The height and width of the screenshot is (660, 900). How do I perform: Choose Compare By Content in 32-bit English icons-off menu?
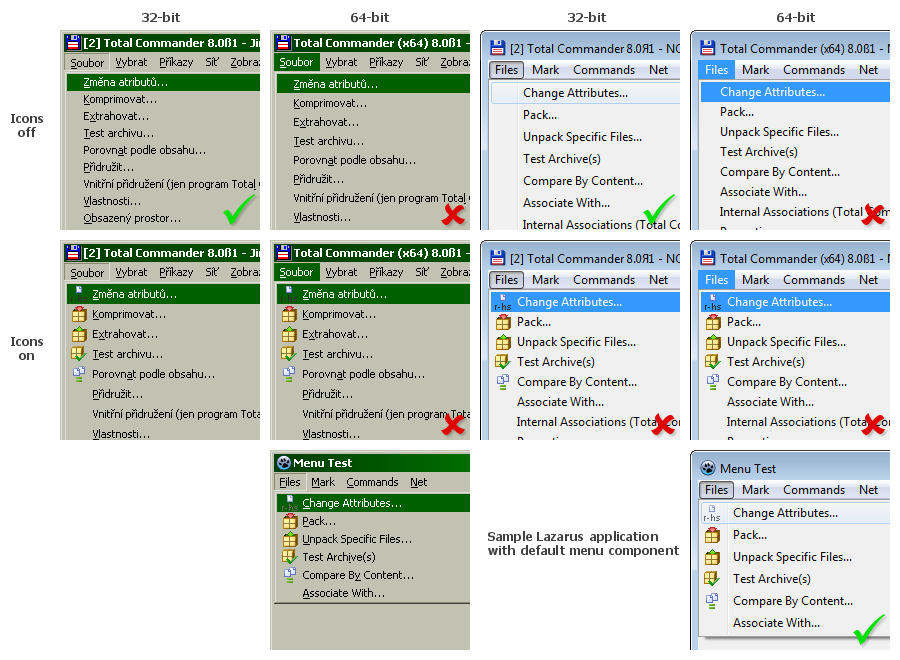point(585,181)
